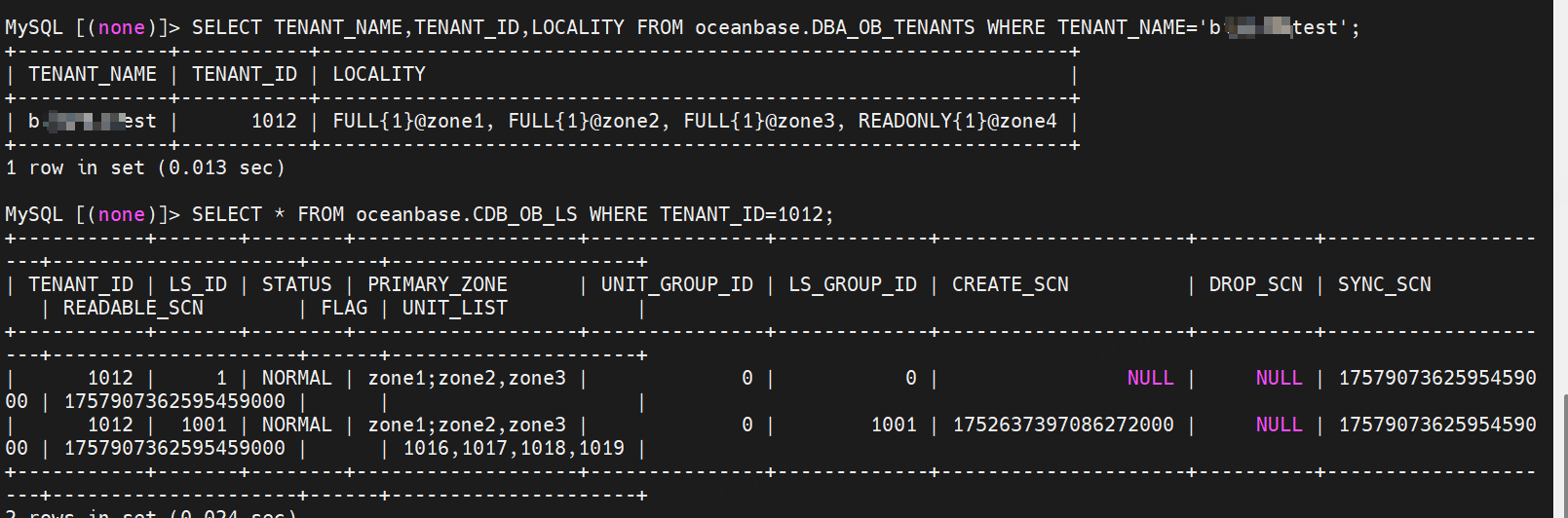
Task: Click CREATE_SCN value 1752637397086272000
Action: click(x=1063, y=425)
